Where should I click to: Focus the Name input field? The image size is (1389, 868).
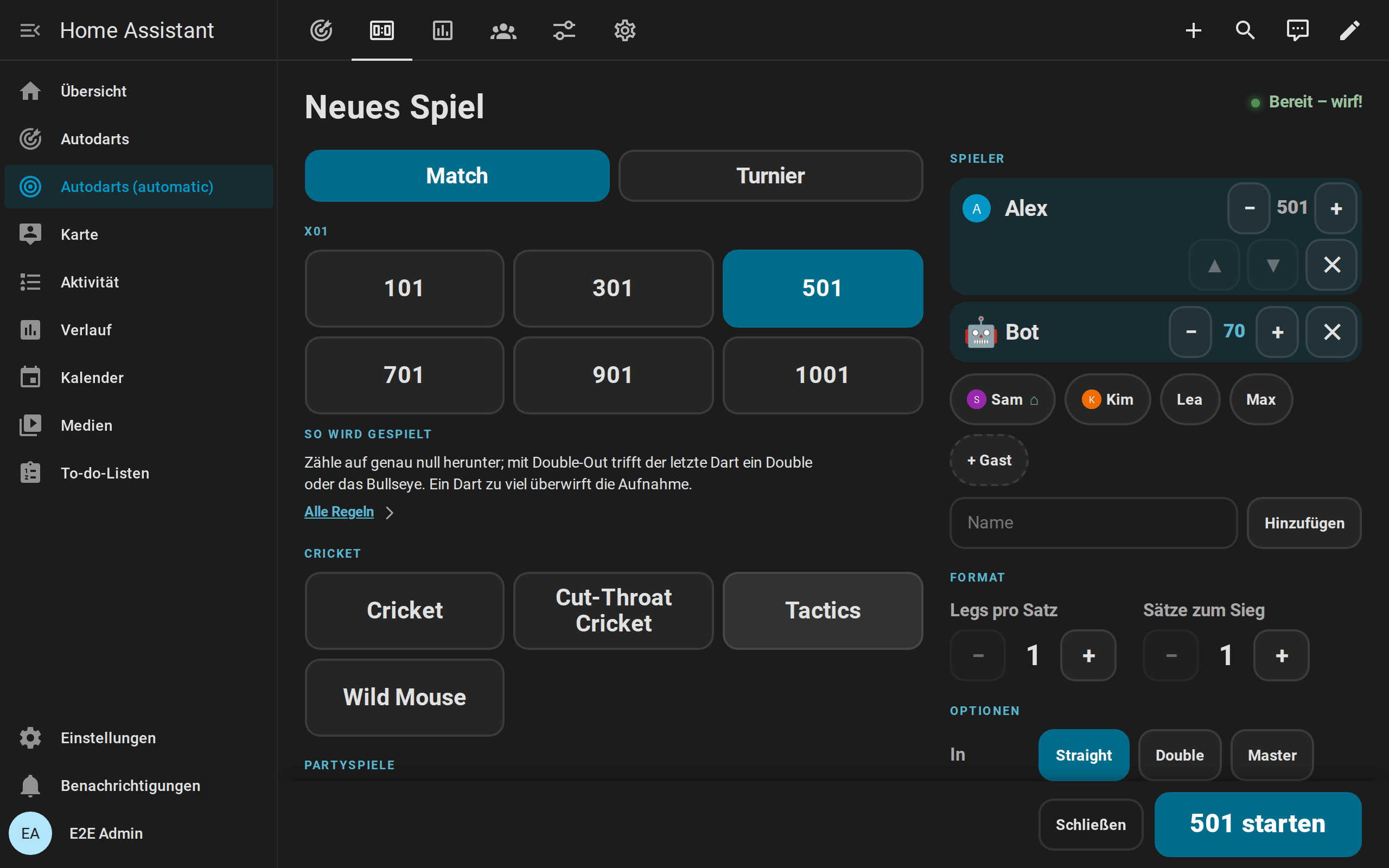click(x=1093, y=523)
